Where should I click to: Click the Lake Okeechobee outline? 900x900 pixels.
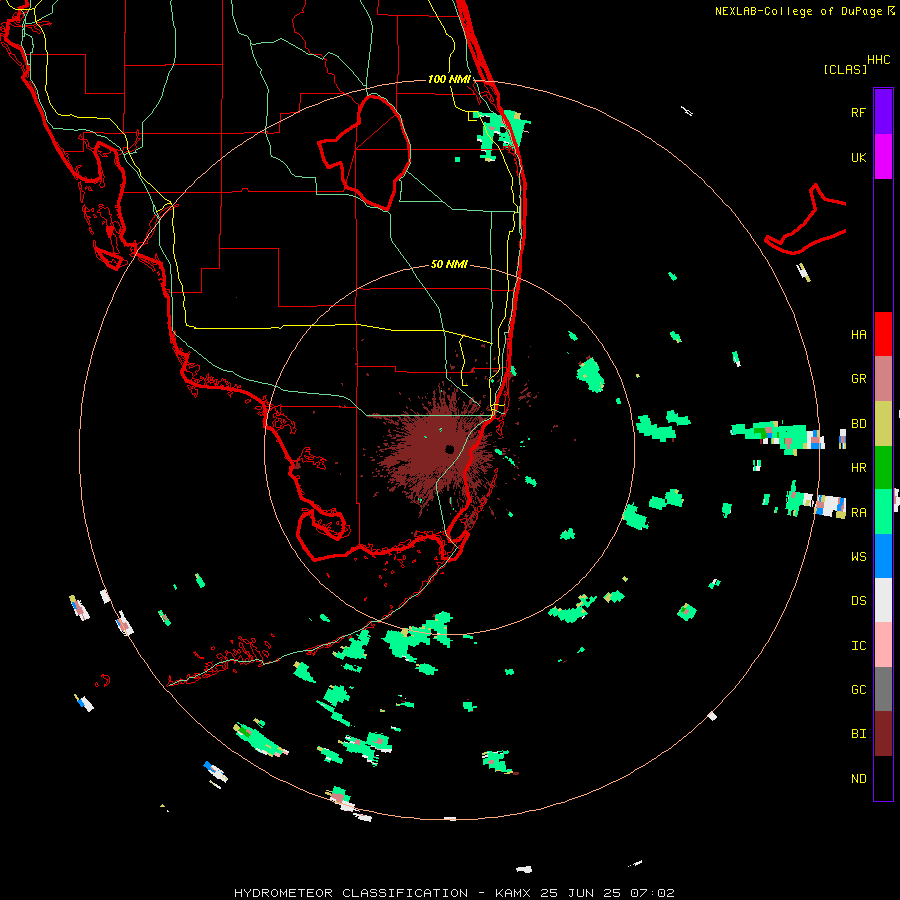(364, 152)
